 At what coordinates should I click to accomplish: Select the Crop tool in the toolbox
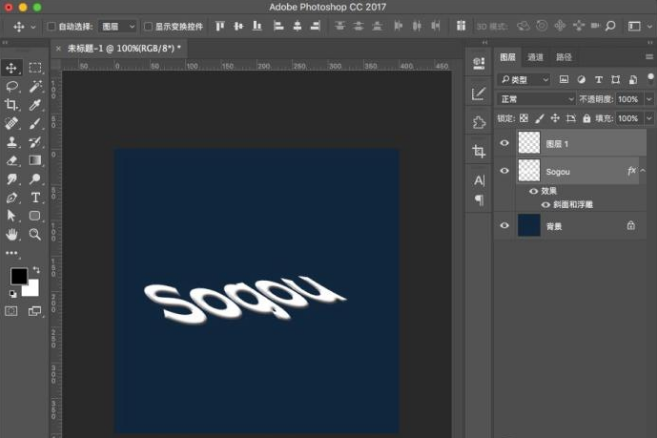(11, 104)
